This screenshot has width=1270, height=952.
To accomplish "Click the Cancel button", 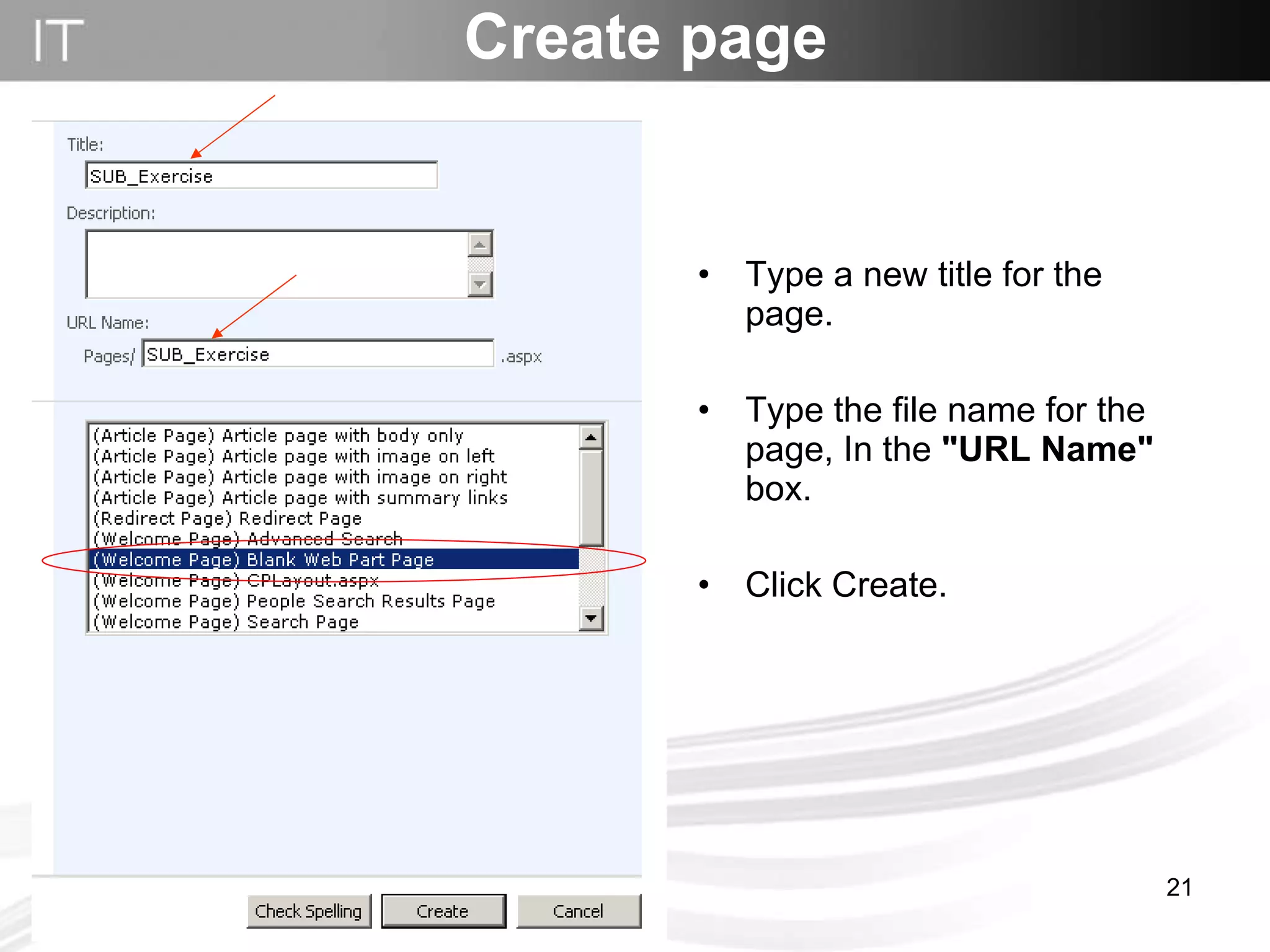I will [x=579, y=911].
